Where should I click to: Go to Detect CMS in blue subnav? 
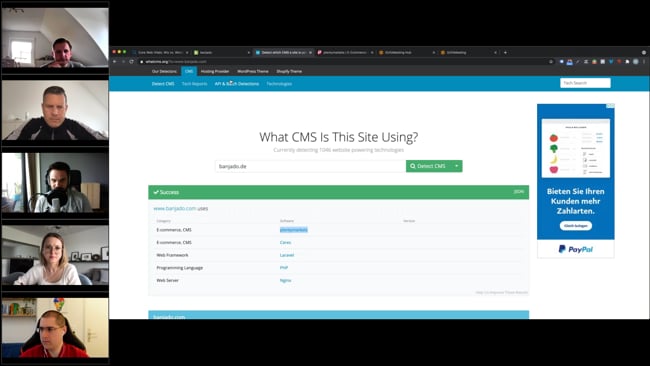pyautogui.click(x=163, y=84)
